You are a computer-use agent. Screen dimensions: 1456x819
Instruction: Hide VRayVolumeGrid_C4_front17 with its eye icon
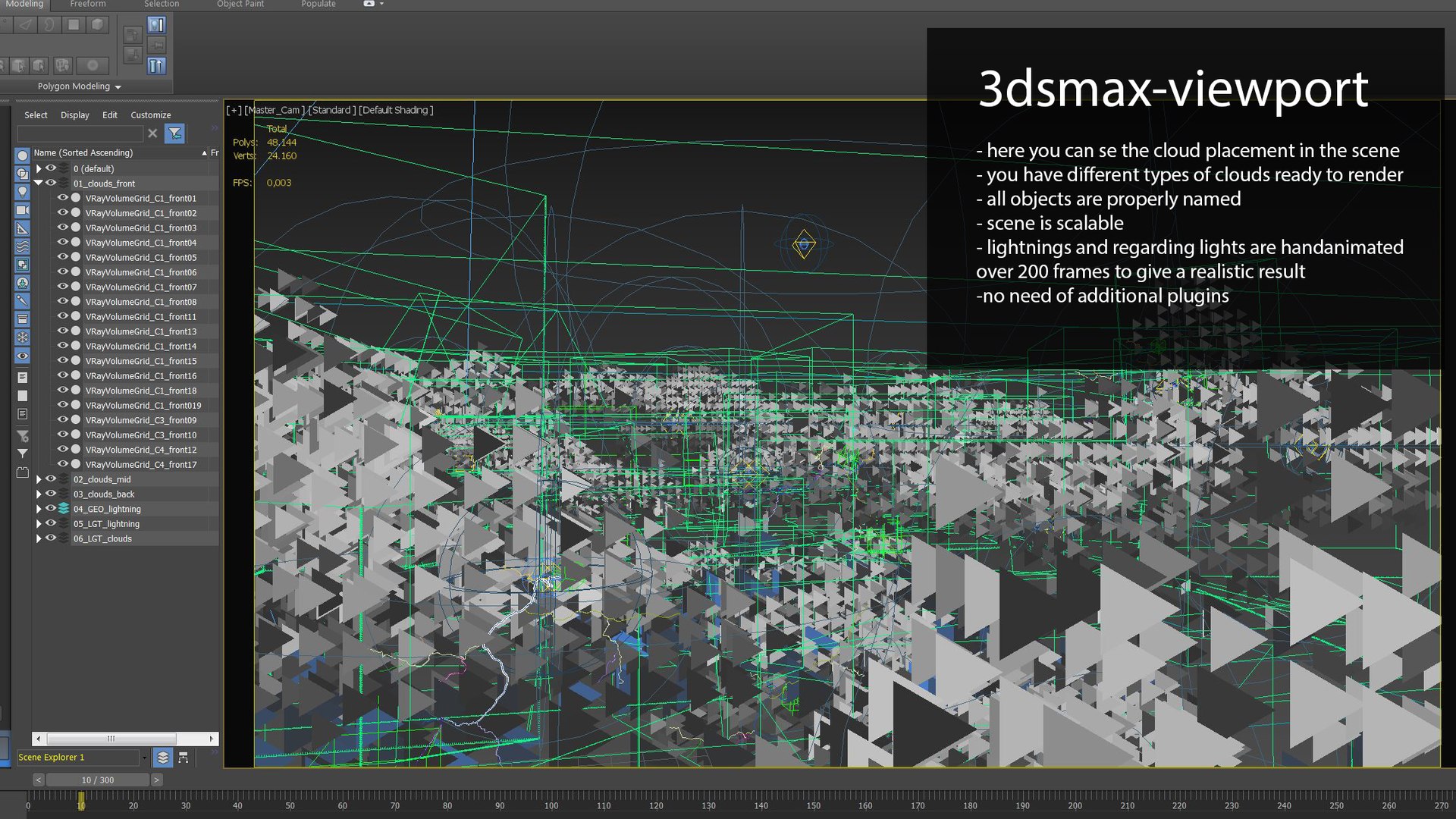click(63, 464)
